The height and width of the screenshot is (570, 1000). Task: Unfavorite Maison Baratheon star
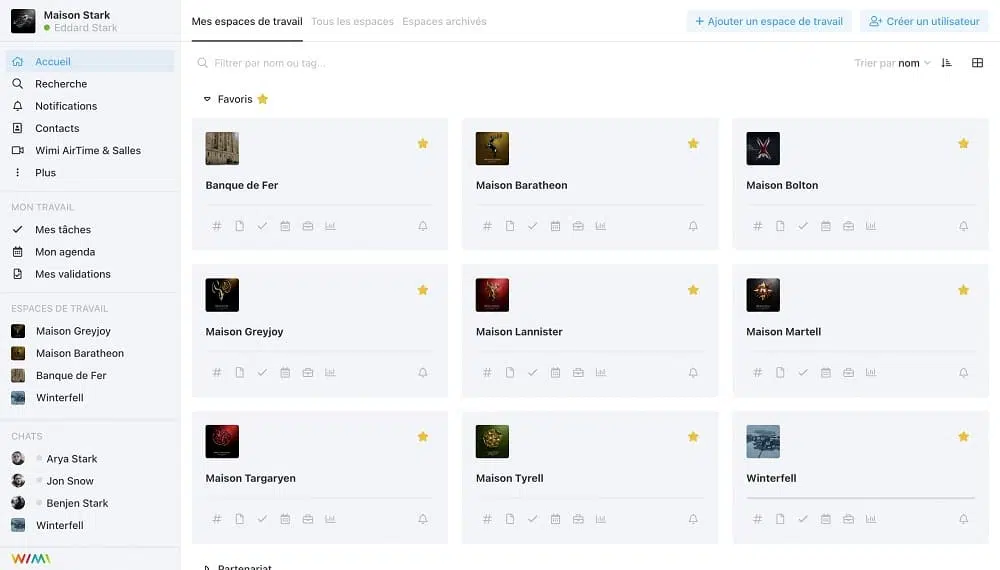[693, 143]
